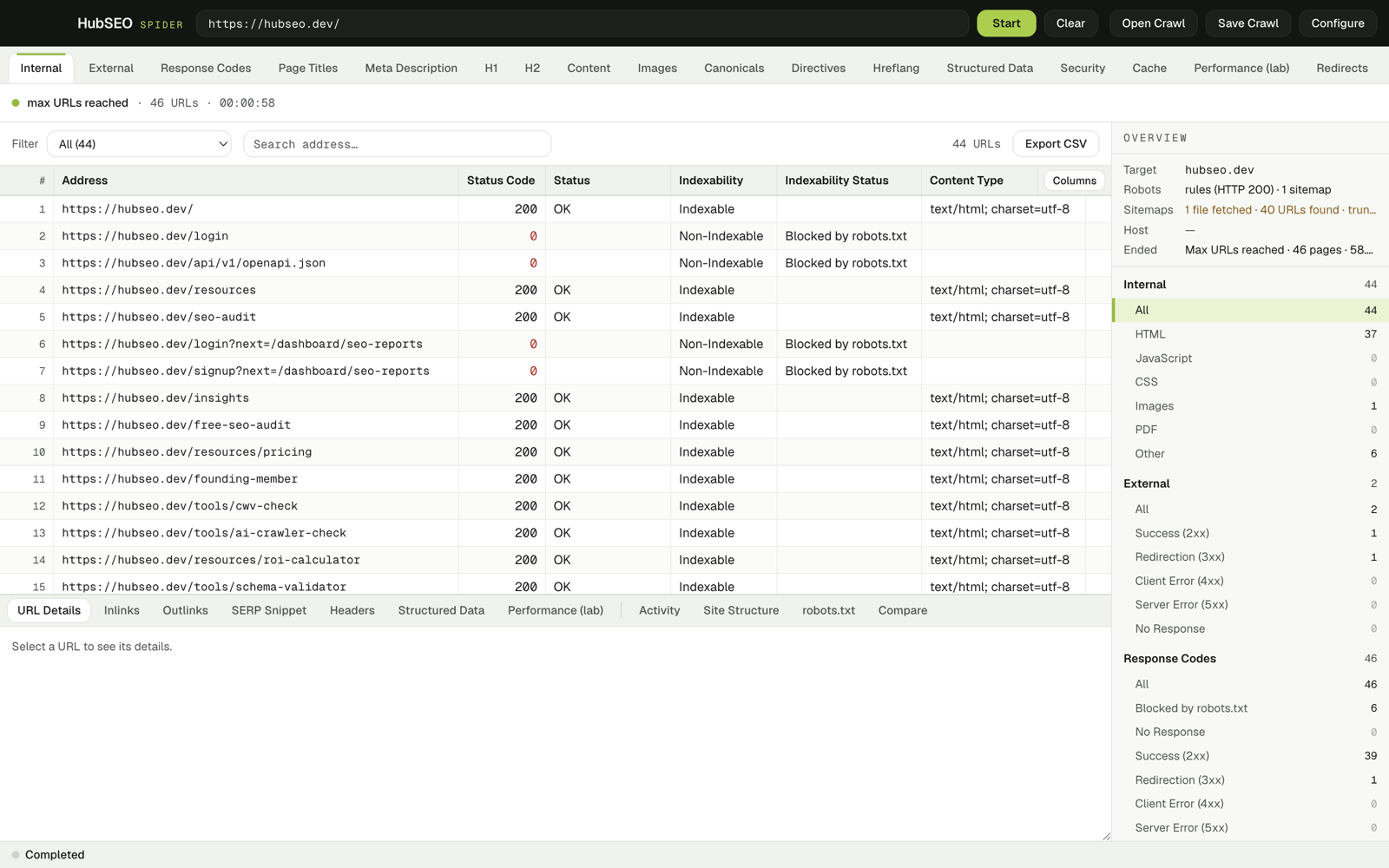Select Internal Other in the overview

[1250, 454]
